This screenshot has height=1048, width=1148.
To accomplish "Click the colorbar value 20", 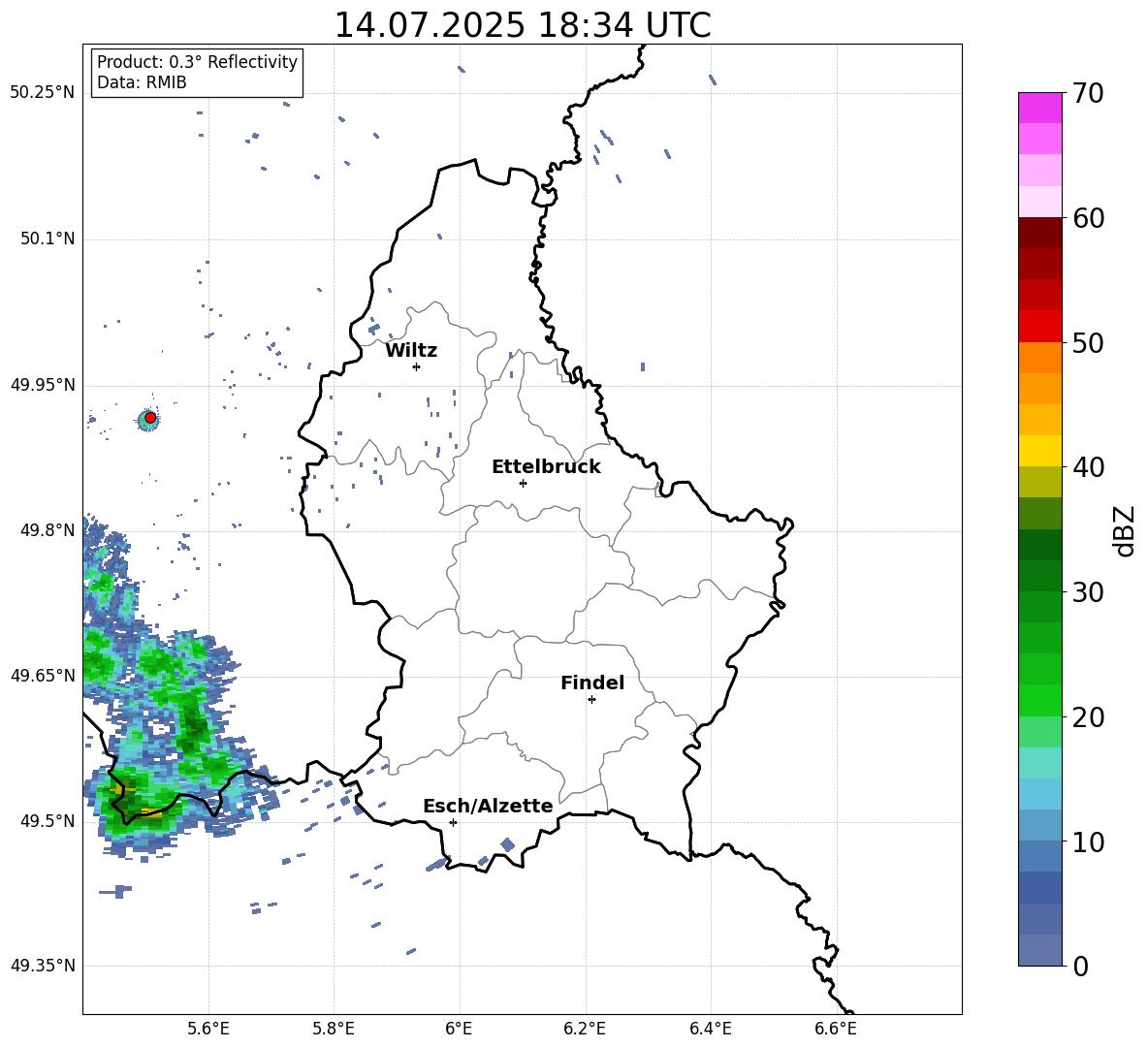I will click(x=1088, y=717).
